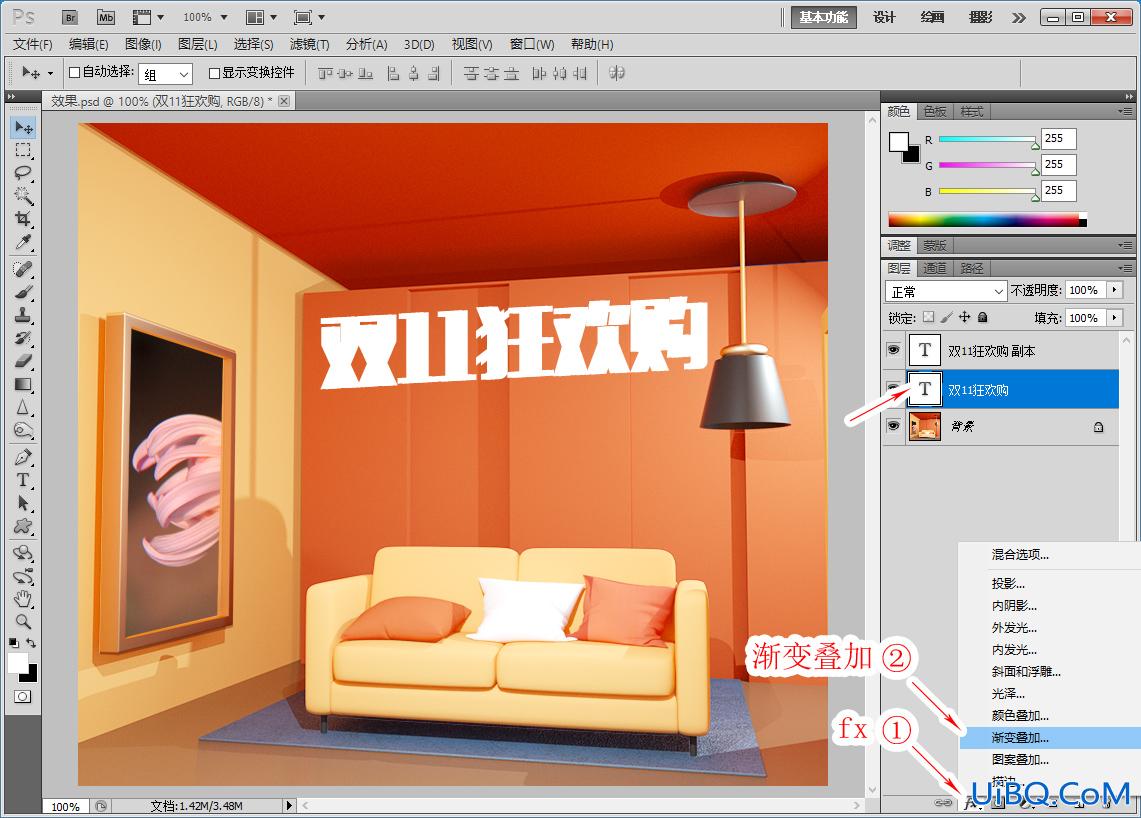Launch Adobe Bridge from top bar
Viewport: 1141px width, 818px height.
tap(70, 17)
